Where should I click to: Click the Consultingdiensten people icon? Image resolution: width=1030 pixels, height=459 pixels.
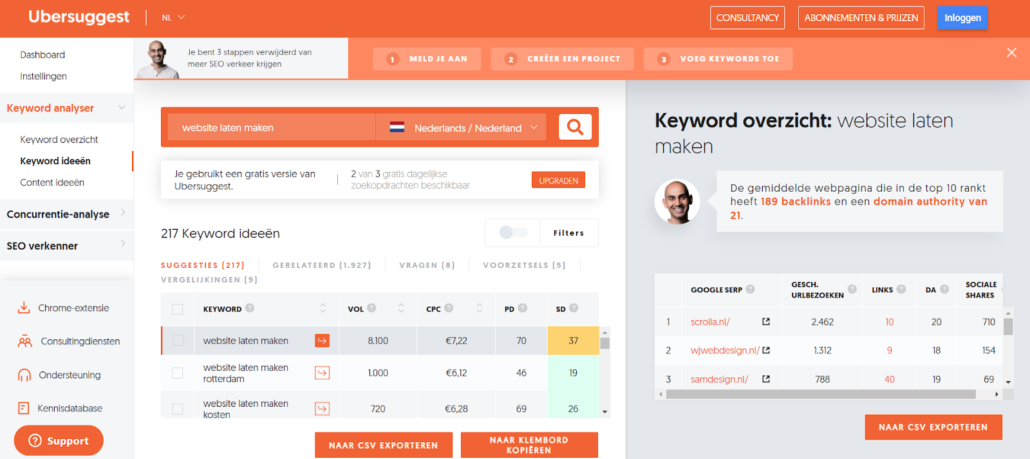[24, 341]
